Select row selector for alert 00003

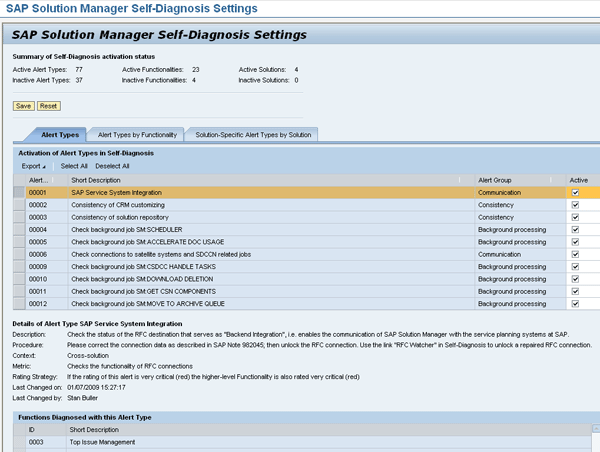pos(19,217)
